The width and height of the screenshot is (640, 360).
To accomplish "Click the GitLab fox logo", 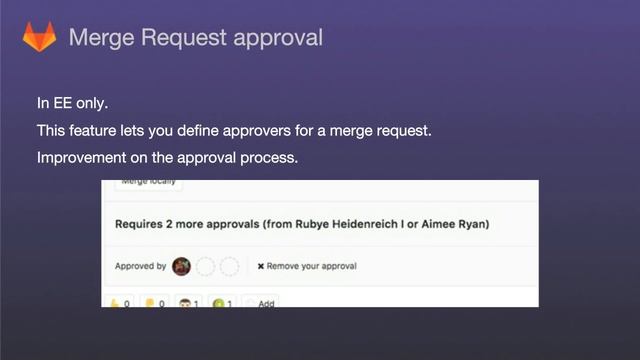I will point(40,37).
